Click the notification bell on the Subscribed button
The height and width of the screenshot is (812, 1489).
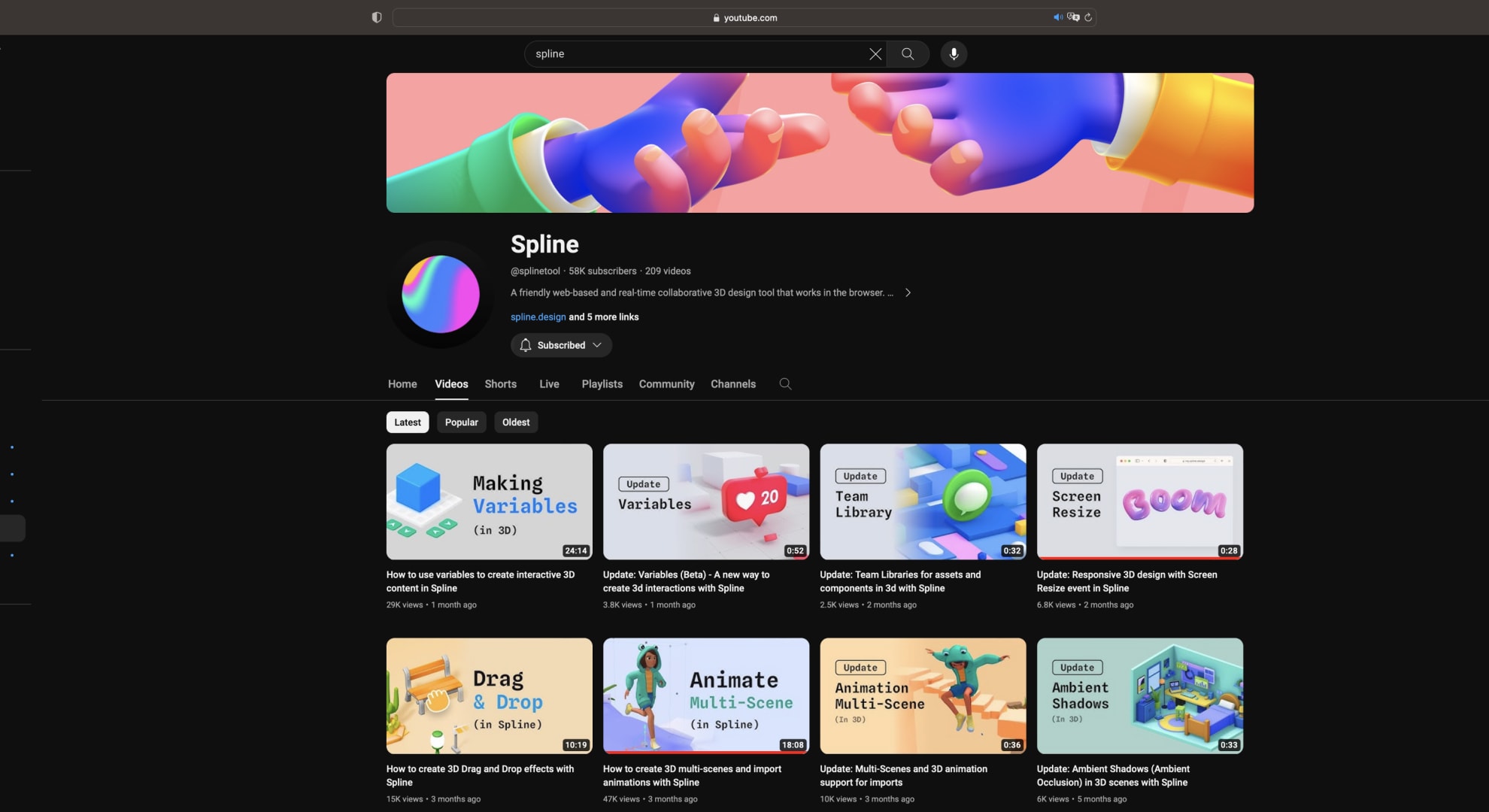pyautogui.click(x=526, y=345)
